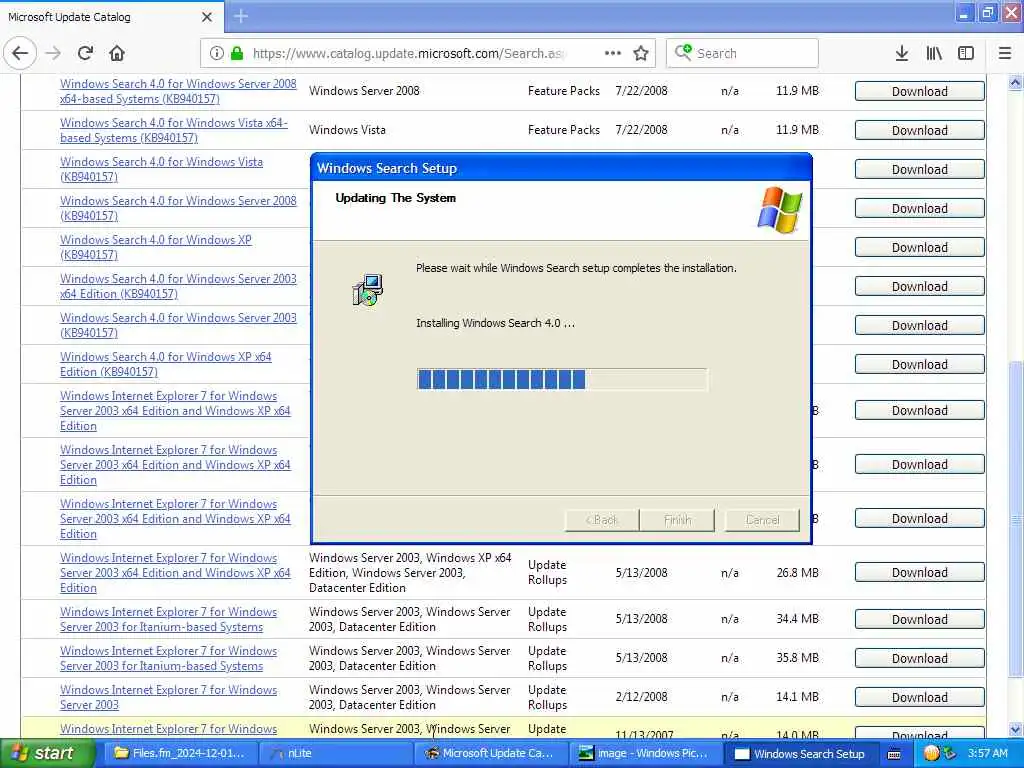The width and height of the screenshot is (1024, 768).
Task: Download Windows Search 4.0 for Vista x64
Action: coord(920,131)
